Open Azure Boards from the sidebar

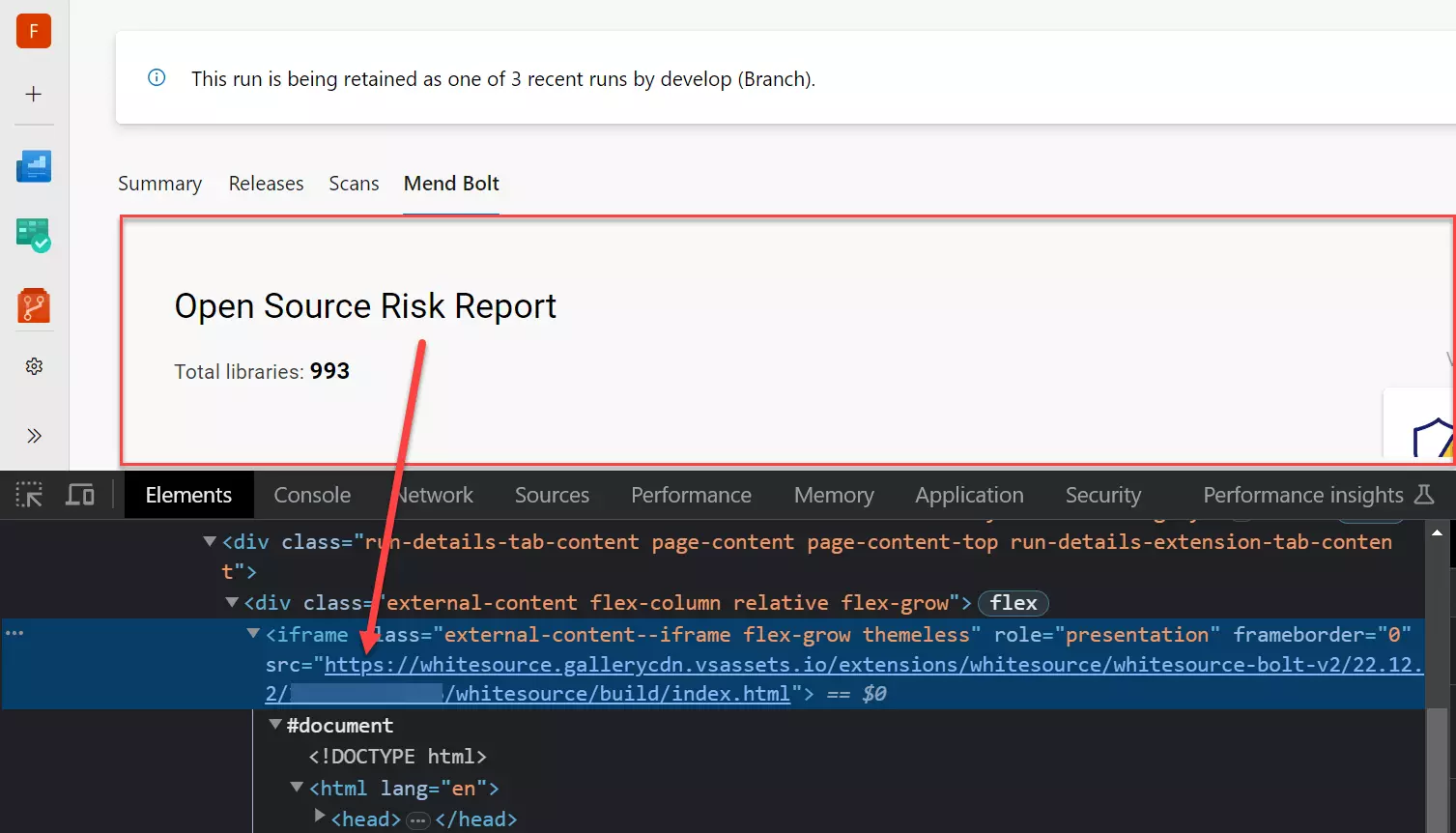point(34,166)
